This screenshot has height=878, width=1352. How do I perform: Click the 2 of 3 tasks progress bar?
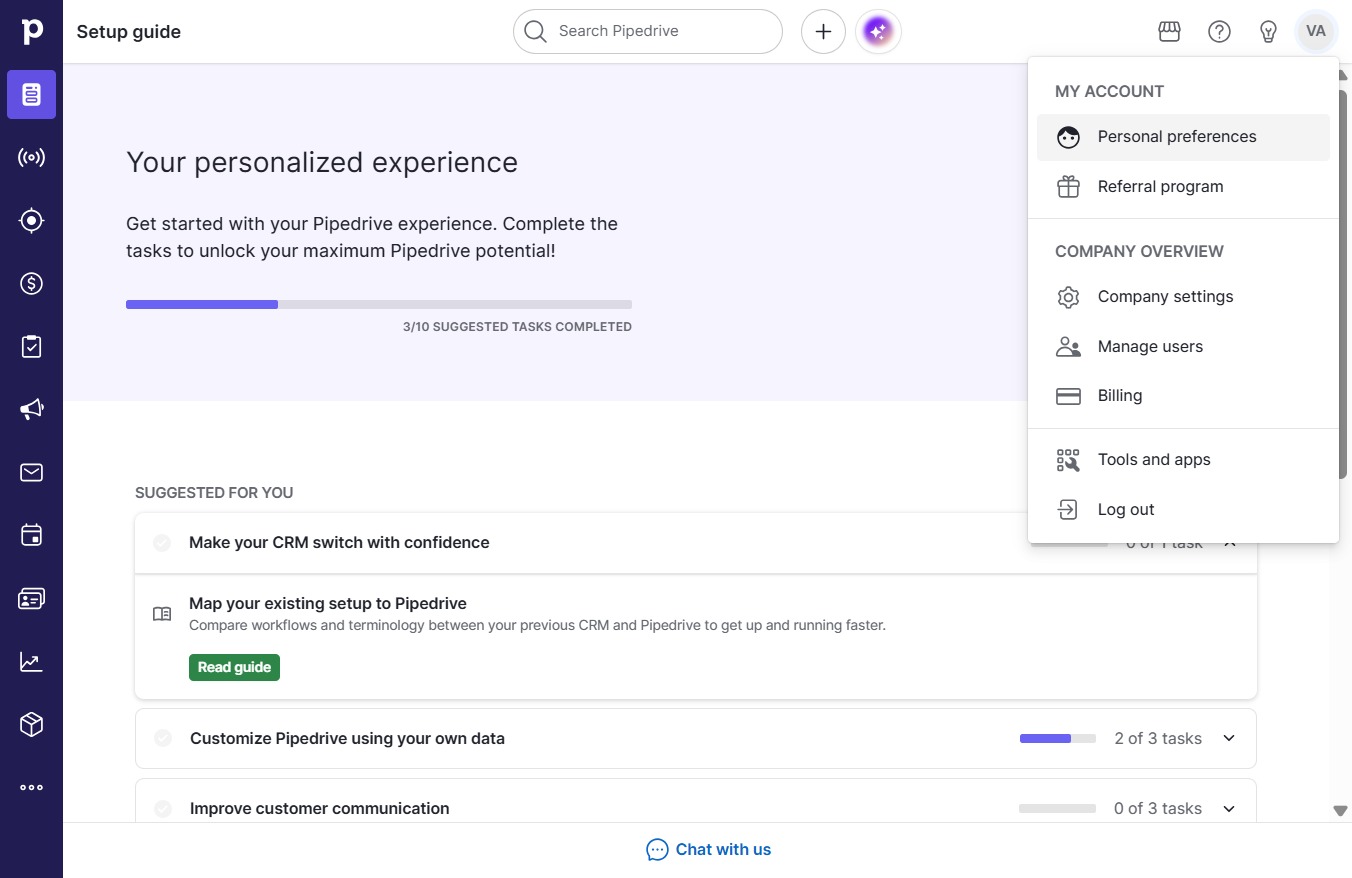pyautogui.click(x=1058, y=738)
